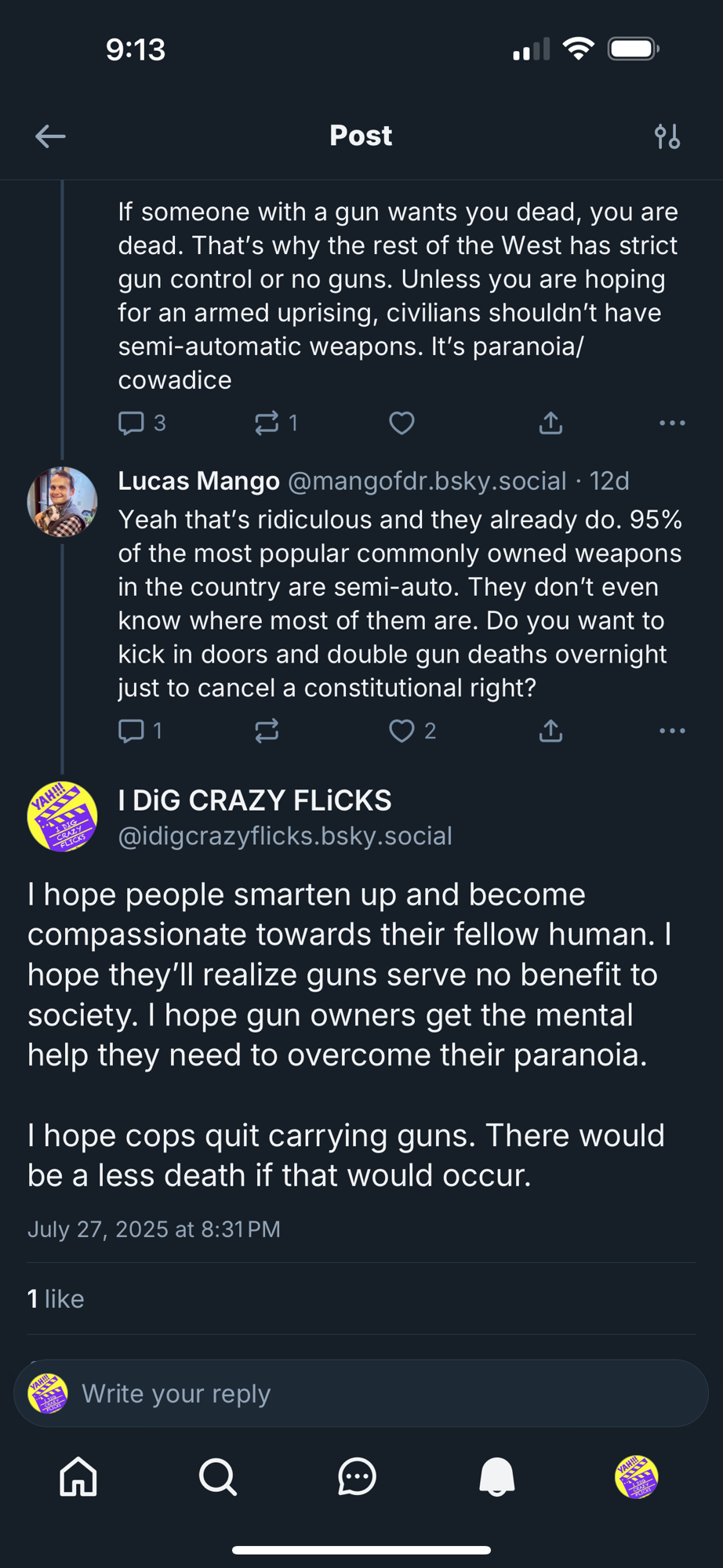The image size is (723, 1568).
Task: Like the semi-automatic weapons post
Action: pyautogui.click(x=402, y=423)
